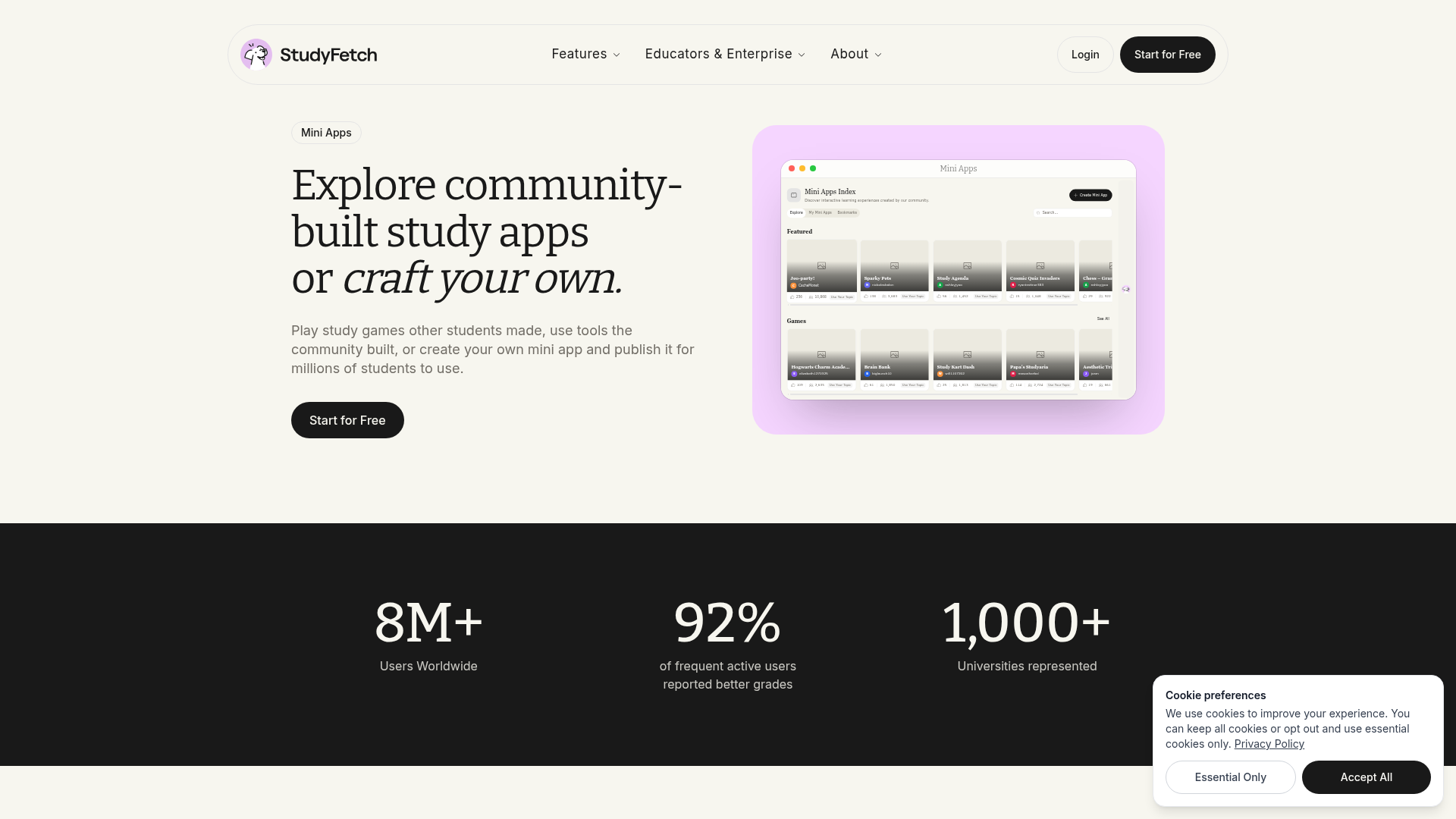Click the thumbs-up icon on Sparky Pets
This screenshot has width=1456, height=819.
pyautogui.click(x=866, y=297)
